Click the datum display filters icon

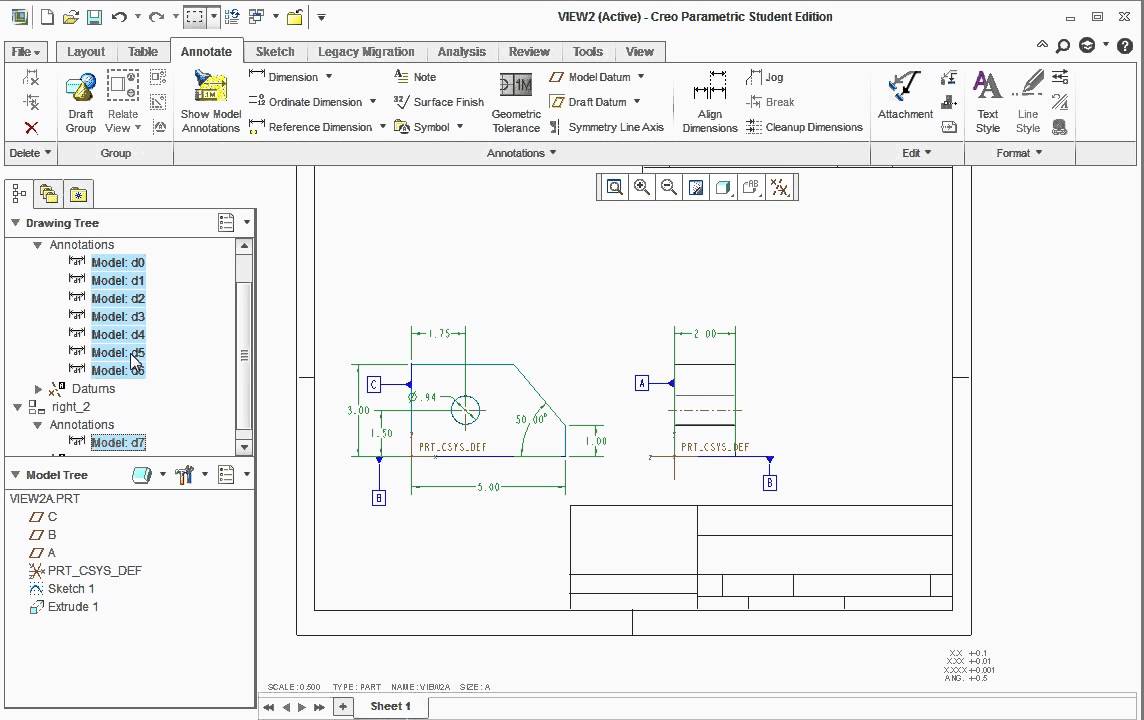click(780, 187)
